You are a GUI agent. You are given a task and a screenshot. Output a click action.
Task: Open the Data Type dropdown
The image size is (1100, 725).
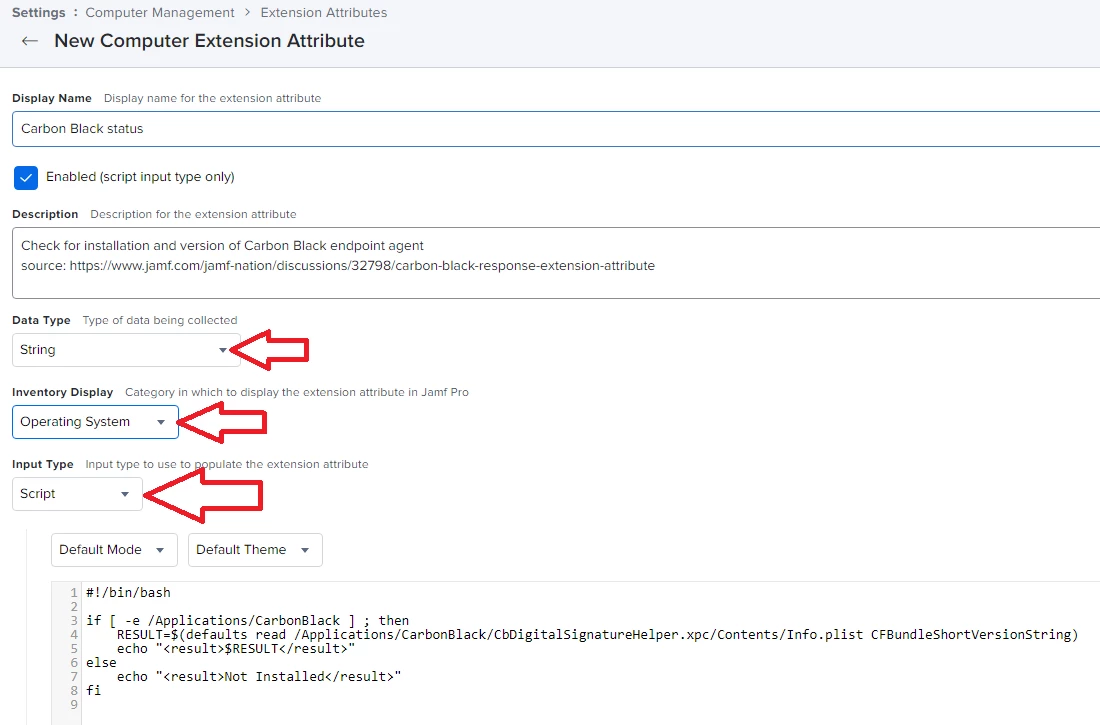(x=126, y=350)
